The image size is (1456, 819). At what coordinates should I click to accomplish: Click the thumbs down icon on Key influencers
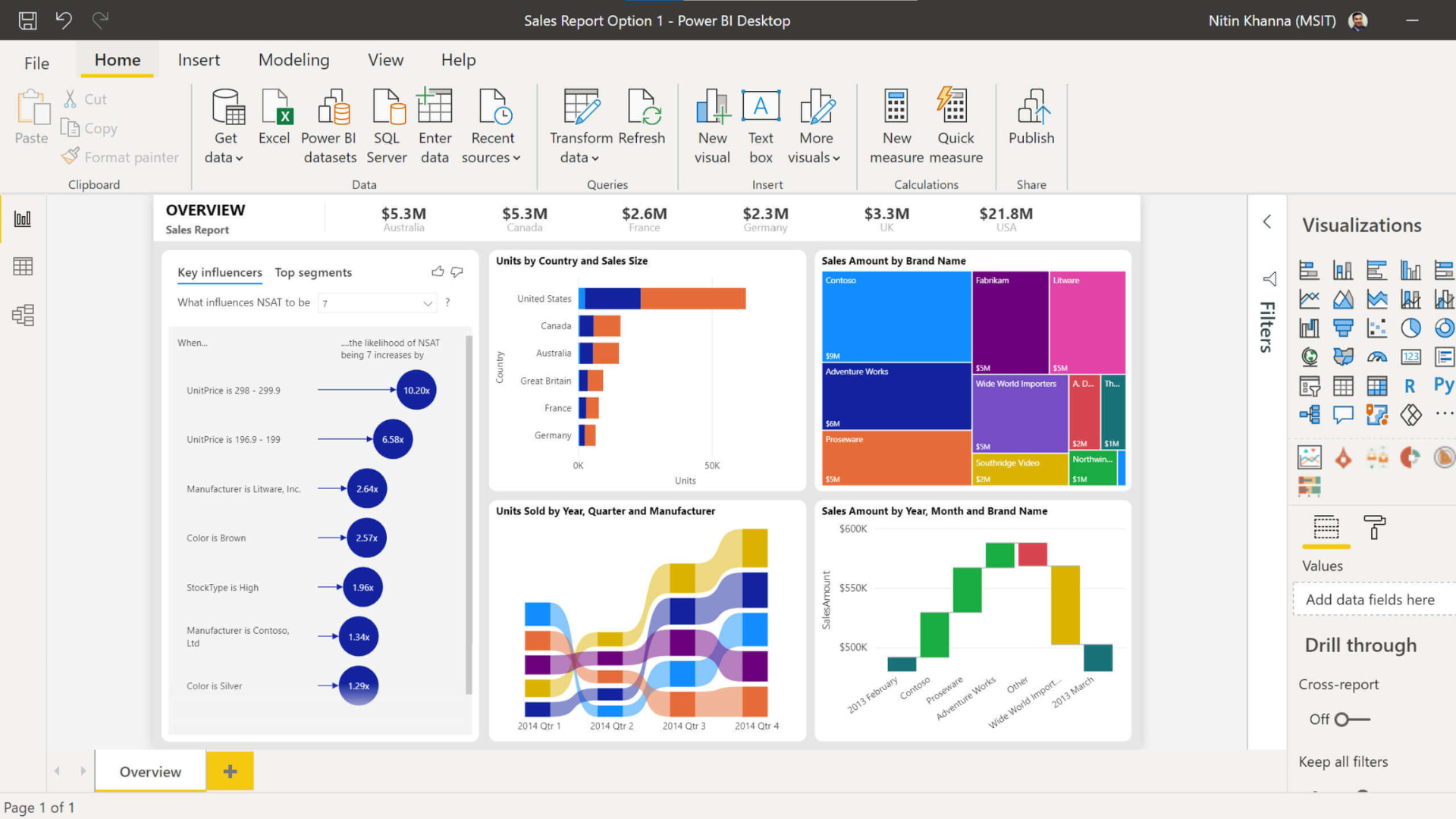(457, 271)
